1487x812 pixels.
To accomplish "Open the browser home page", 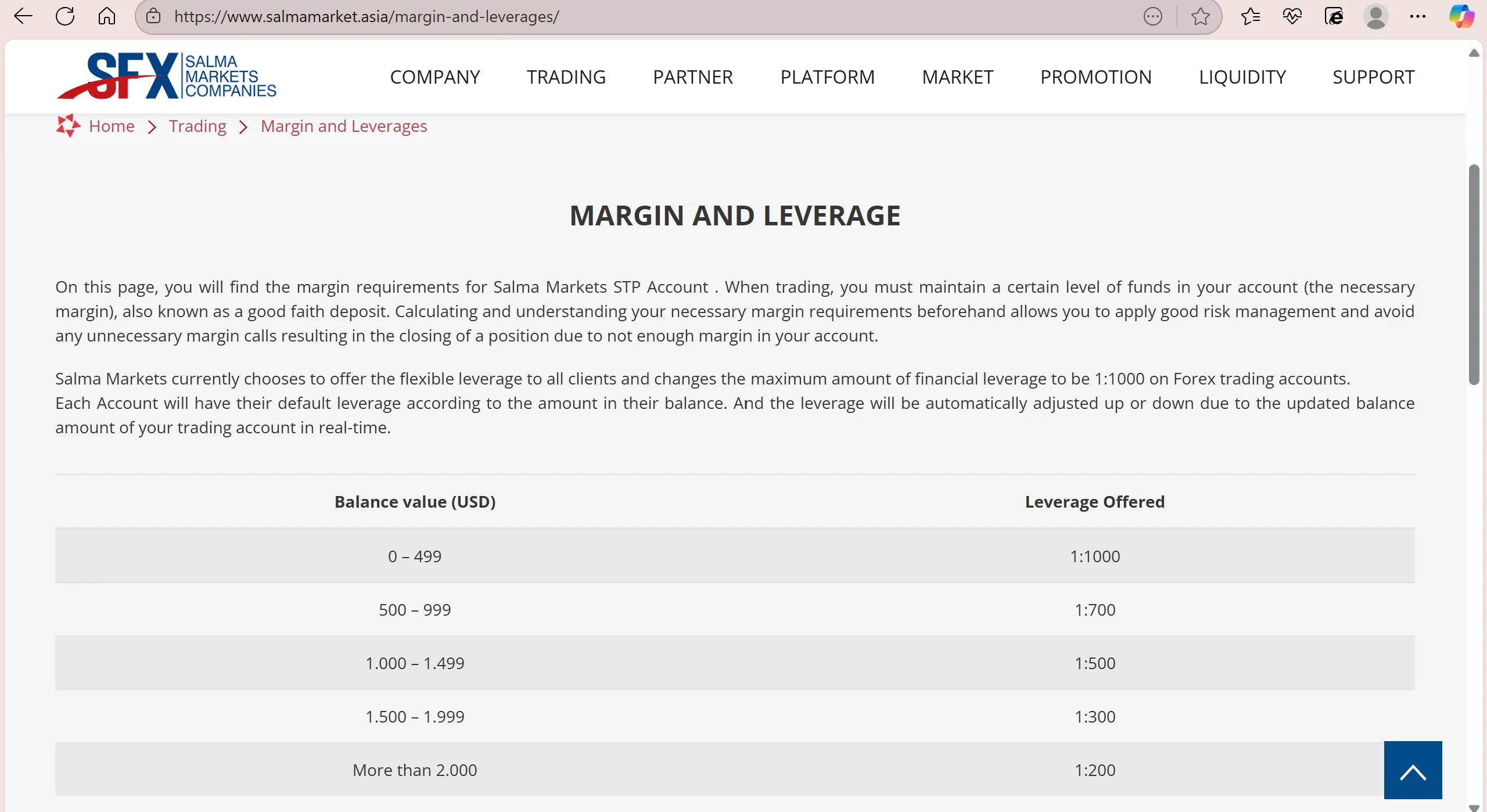I will click(x=107, y=16).
